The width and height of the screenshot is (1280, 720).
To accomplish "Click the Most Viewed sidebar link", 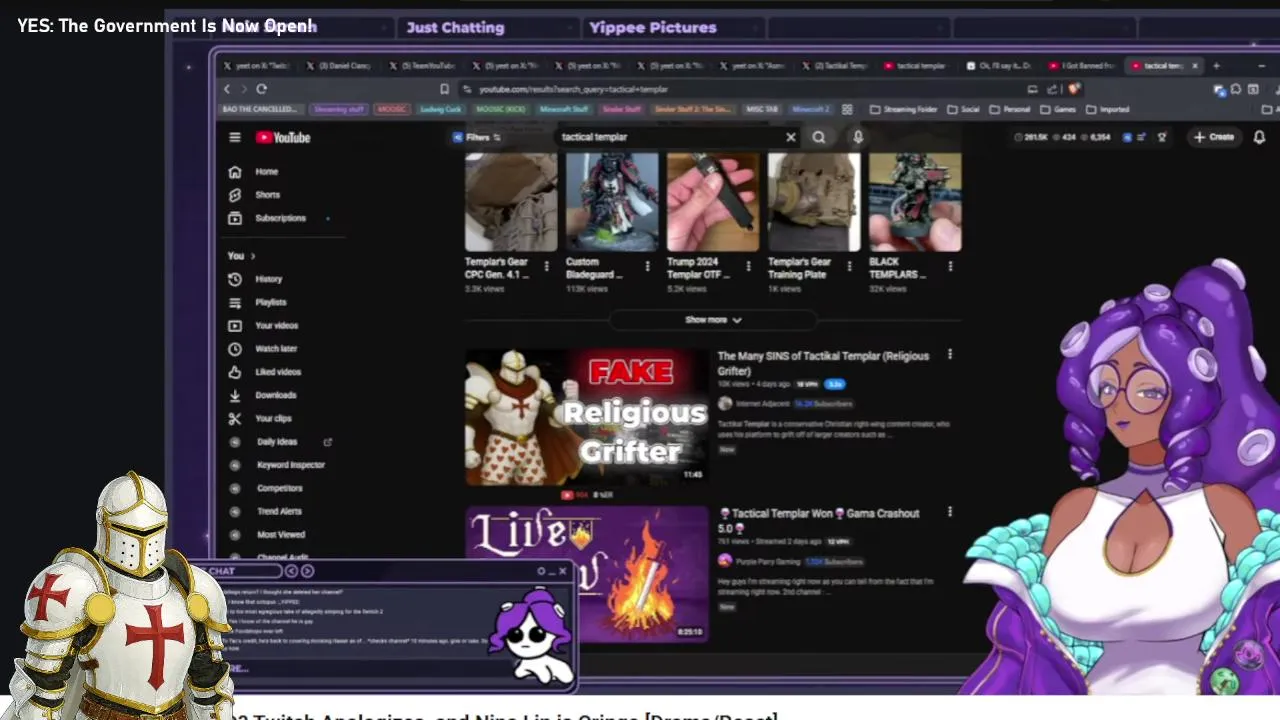I will [x=281, y=535].
